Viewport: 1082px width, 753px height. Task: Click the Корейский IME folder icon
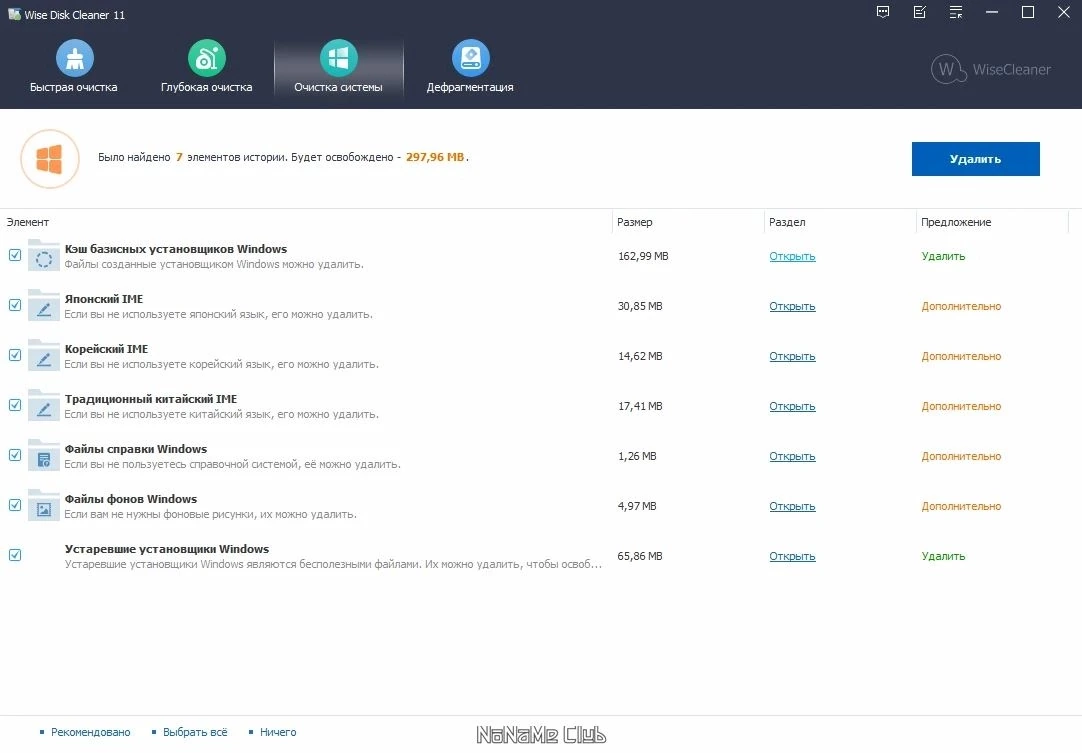43,355
